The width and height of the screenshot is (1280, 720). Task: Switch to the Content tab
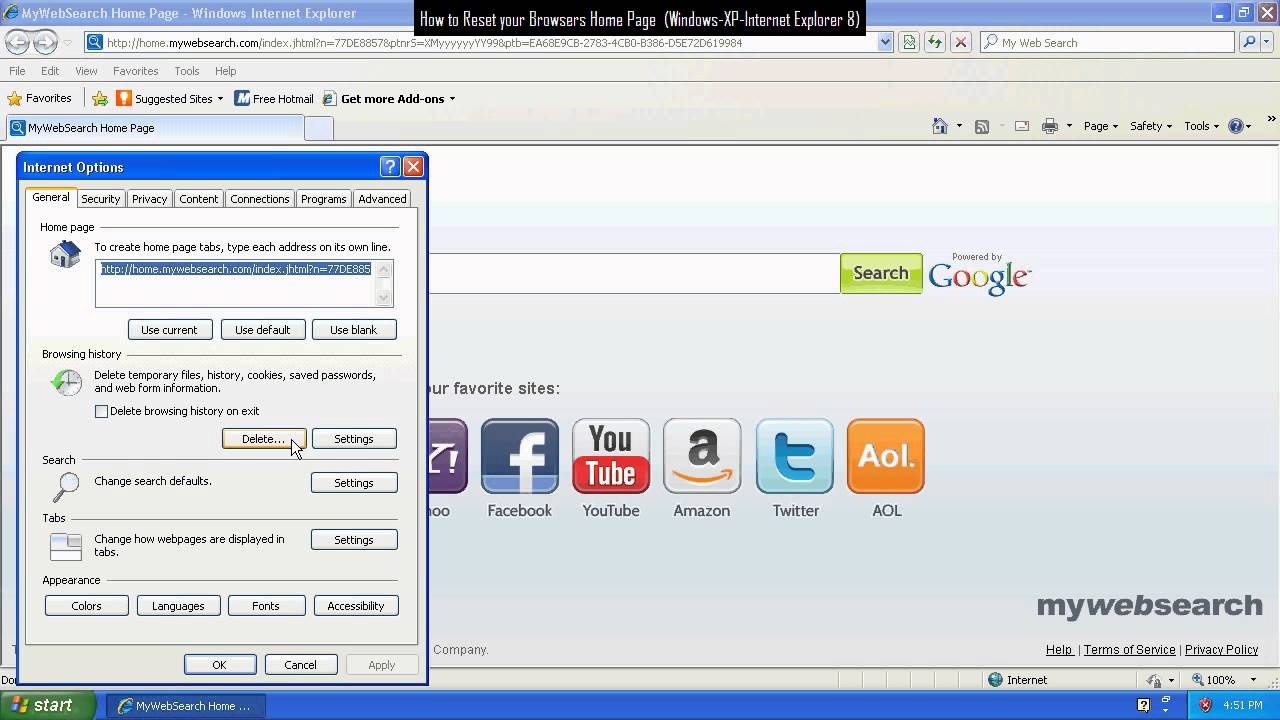click(198, 199)
